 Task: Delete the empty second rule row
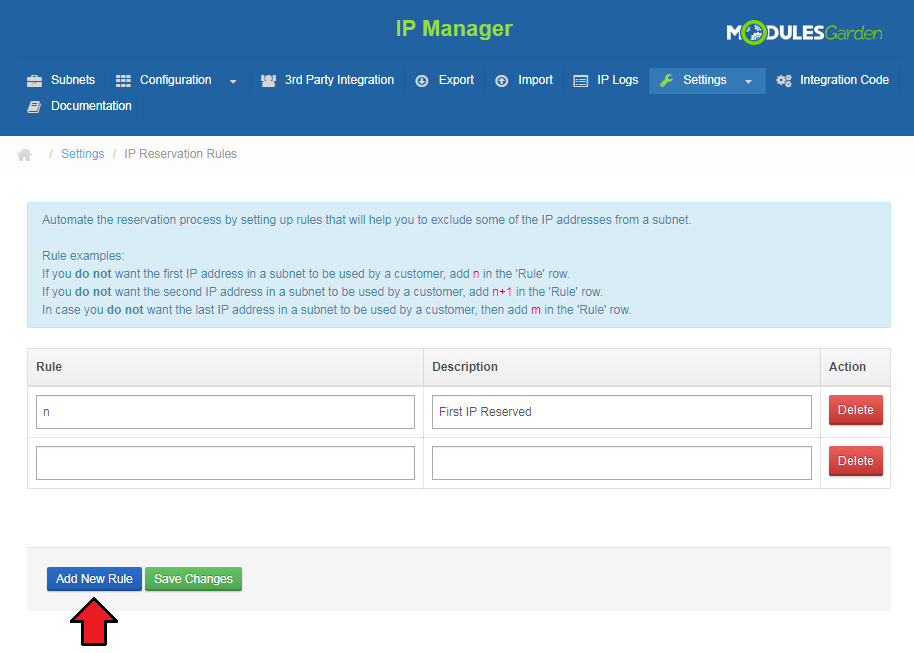coord(855,461)
